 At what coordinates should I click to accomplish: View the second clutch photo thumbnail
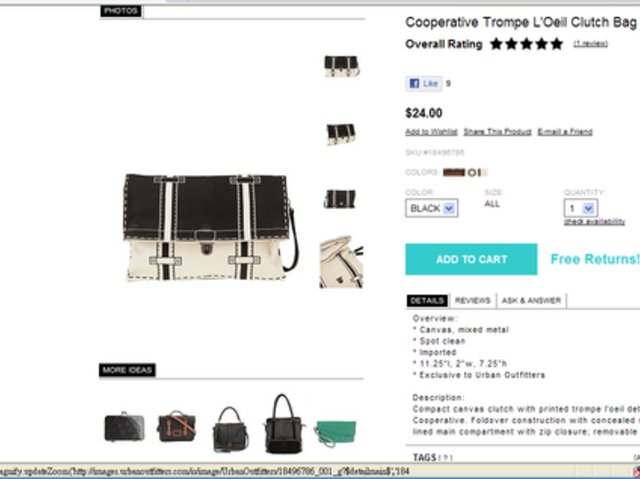[341, 134]
